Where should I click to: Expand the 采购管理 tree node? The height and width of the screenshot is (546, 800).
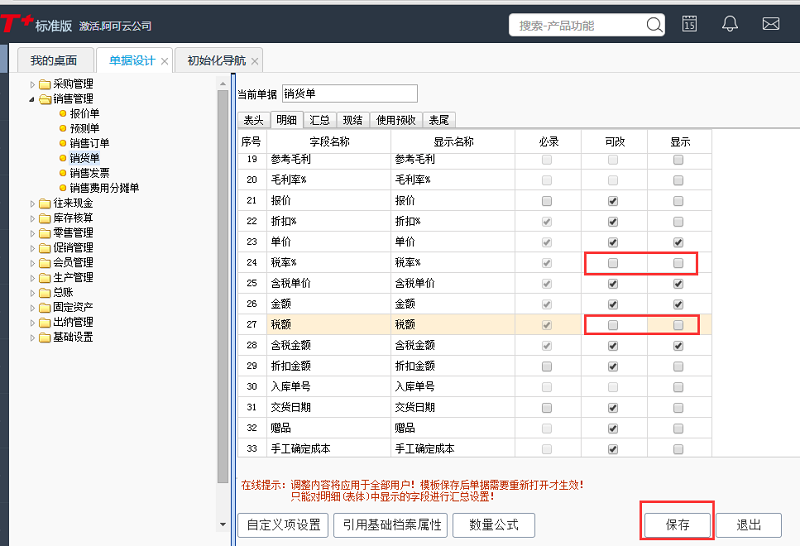pos(32,84)
